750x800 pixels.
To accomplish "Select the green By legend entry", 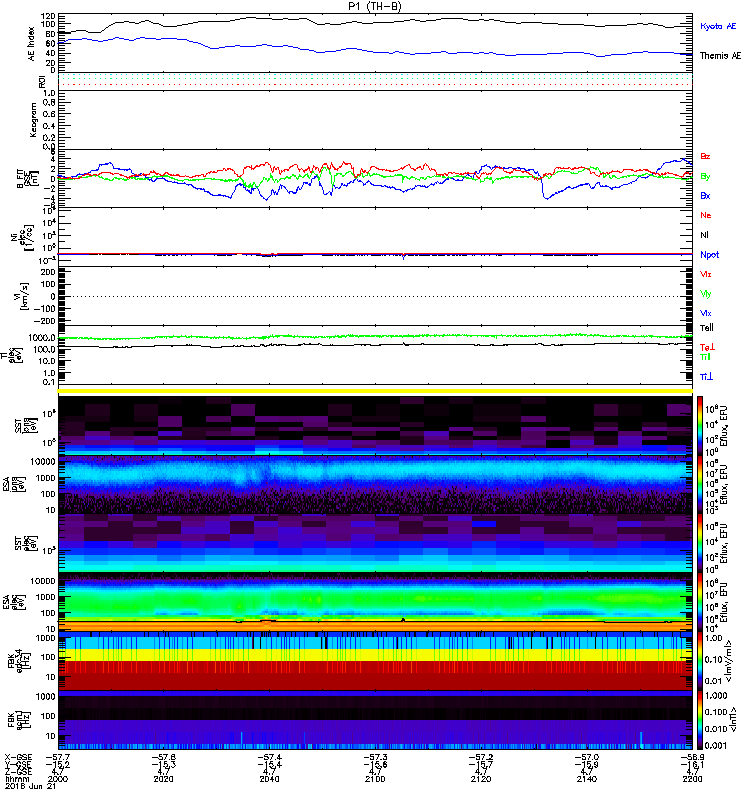I will 705,177.
